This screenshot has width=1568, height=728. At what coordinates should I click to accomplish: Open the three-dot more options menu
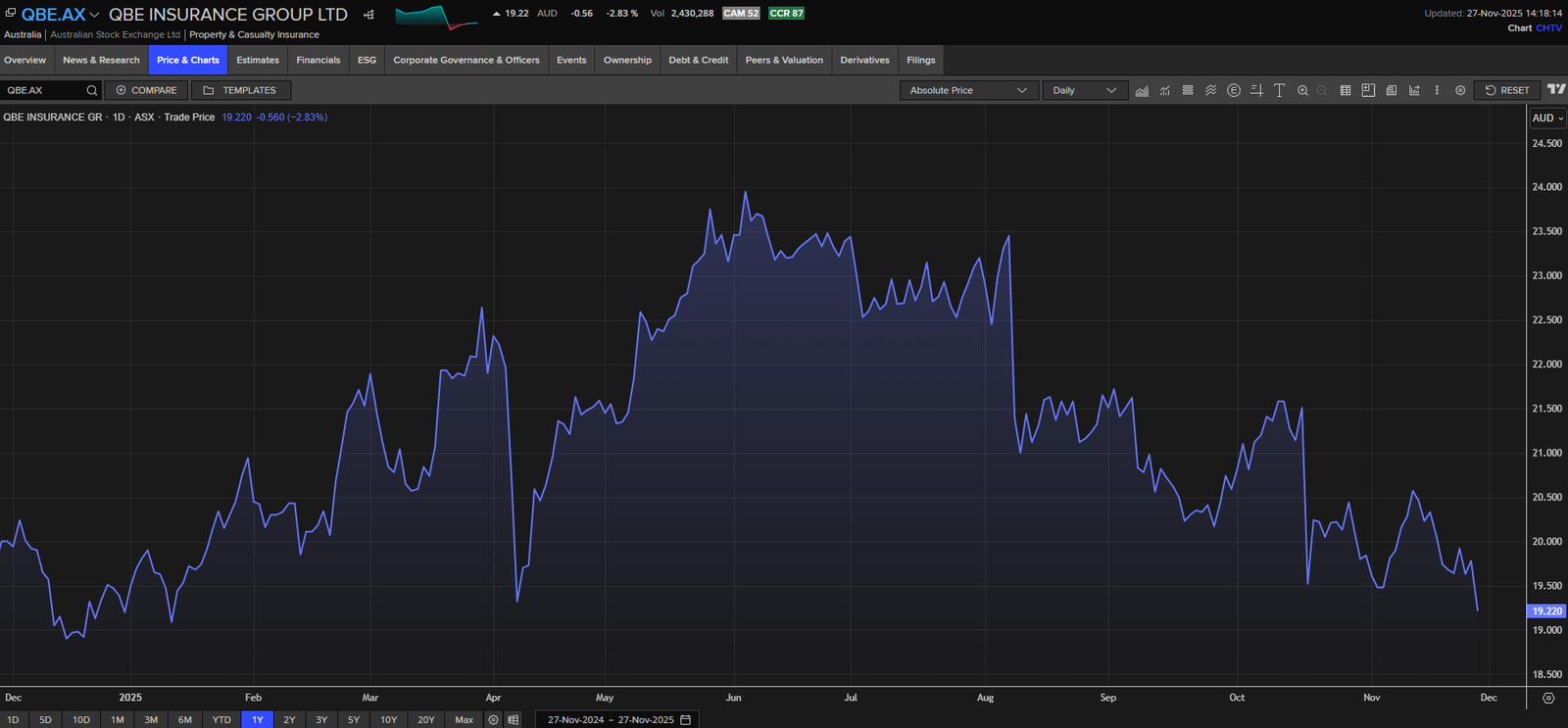click(1437, 90)
